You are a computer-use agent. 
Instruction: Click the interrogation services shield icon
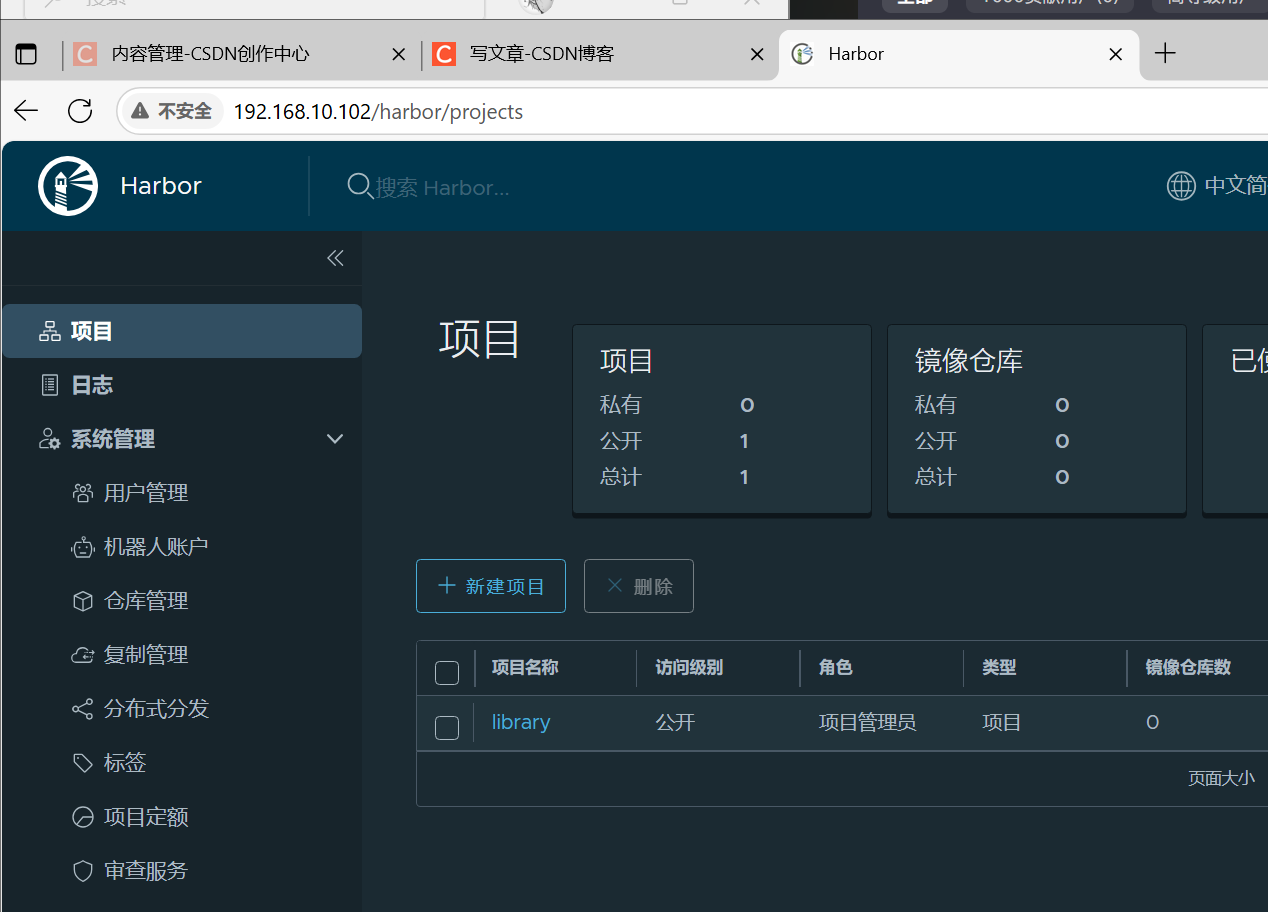83,871
